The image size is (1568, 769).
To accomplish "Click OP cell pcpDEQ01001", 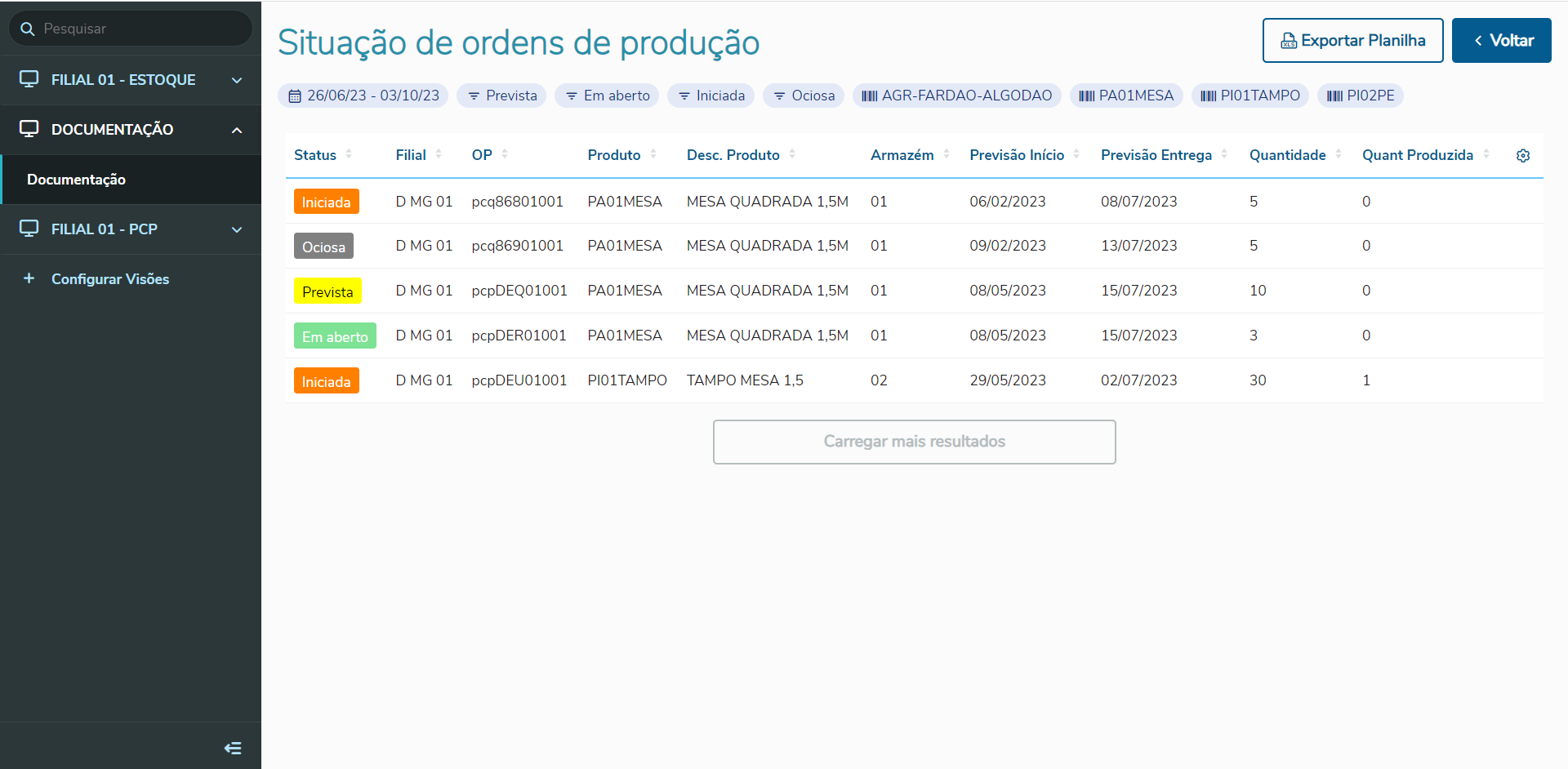I will 519,291.
